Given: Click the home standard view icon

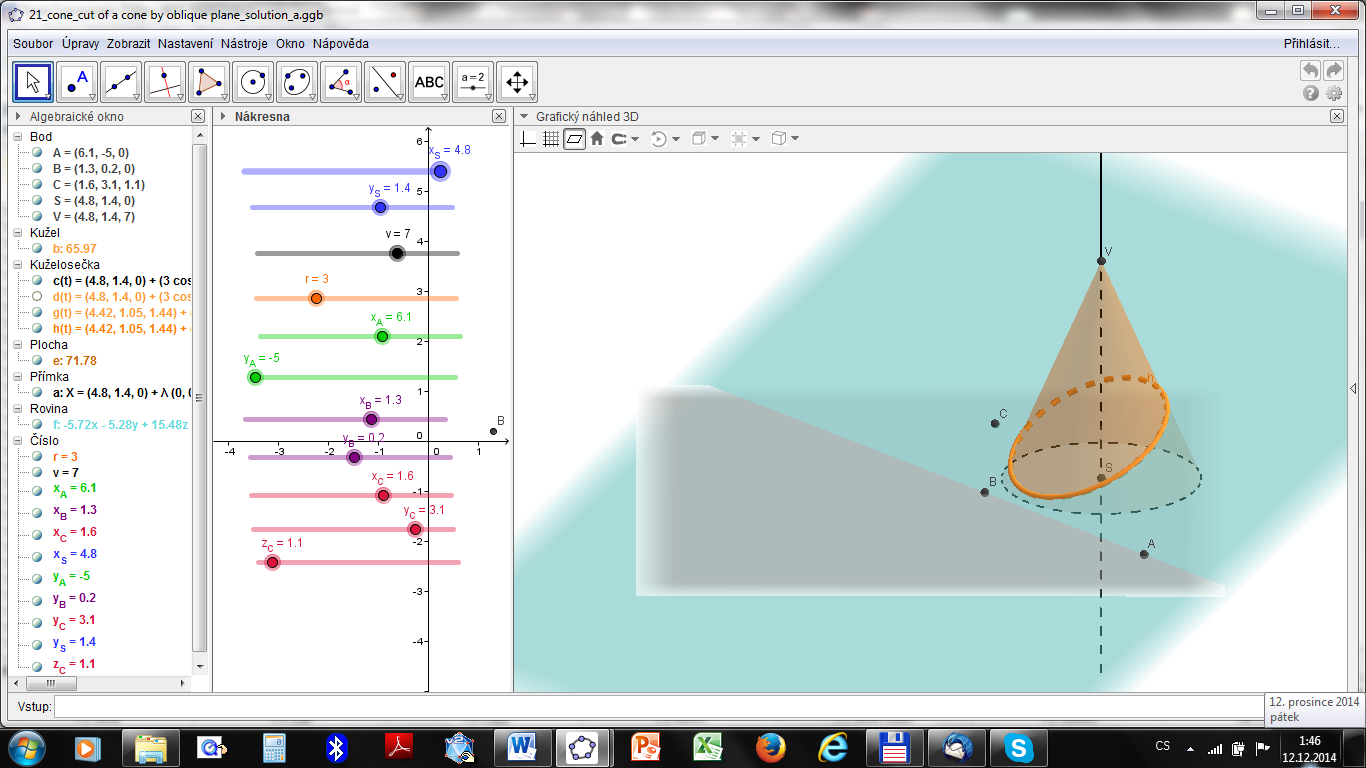Looking at the screenshot, I should tap(597, 139).
